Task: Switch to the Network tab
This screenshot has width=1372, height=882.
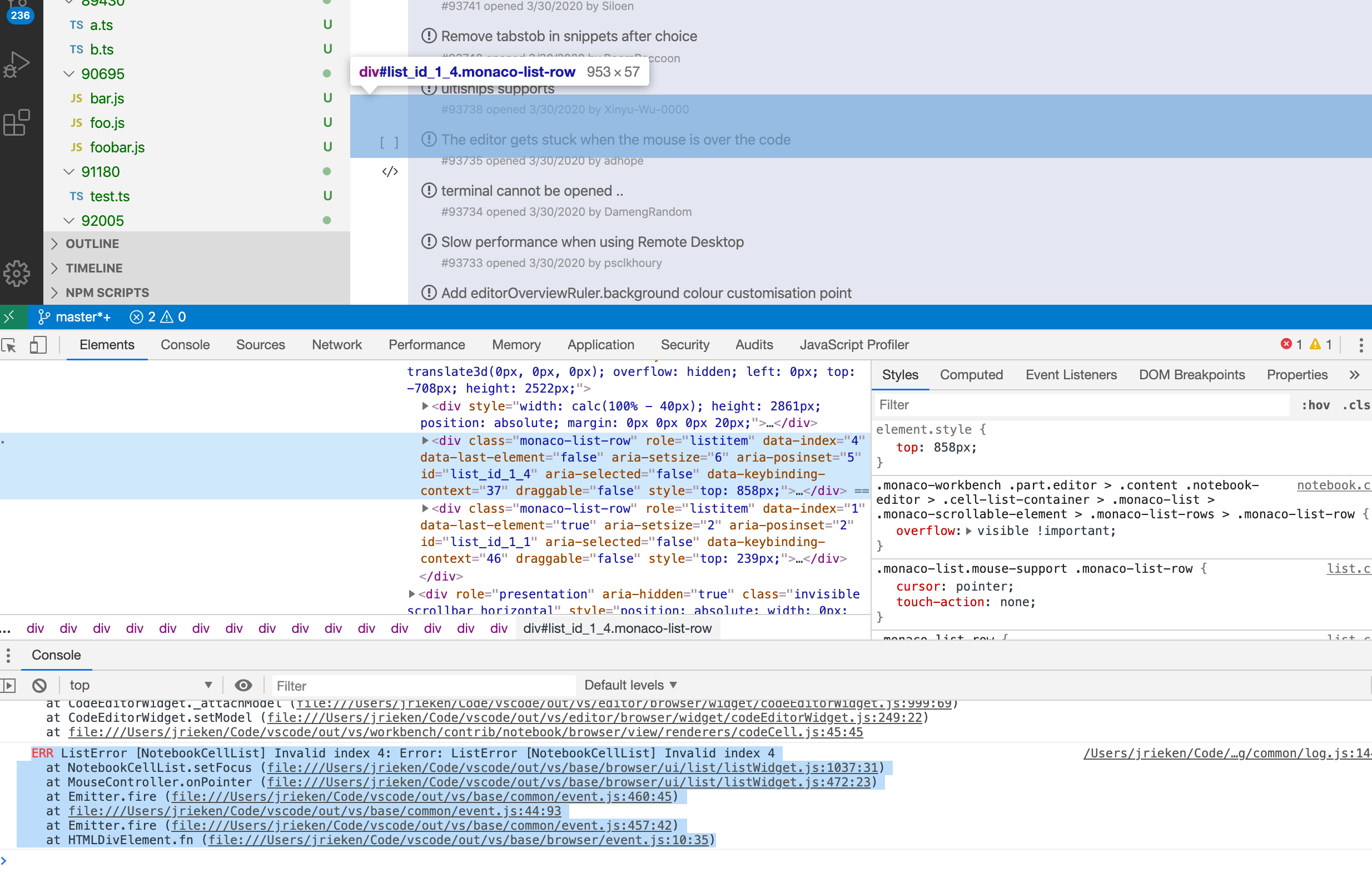Action: point(336,345)
